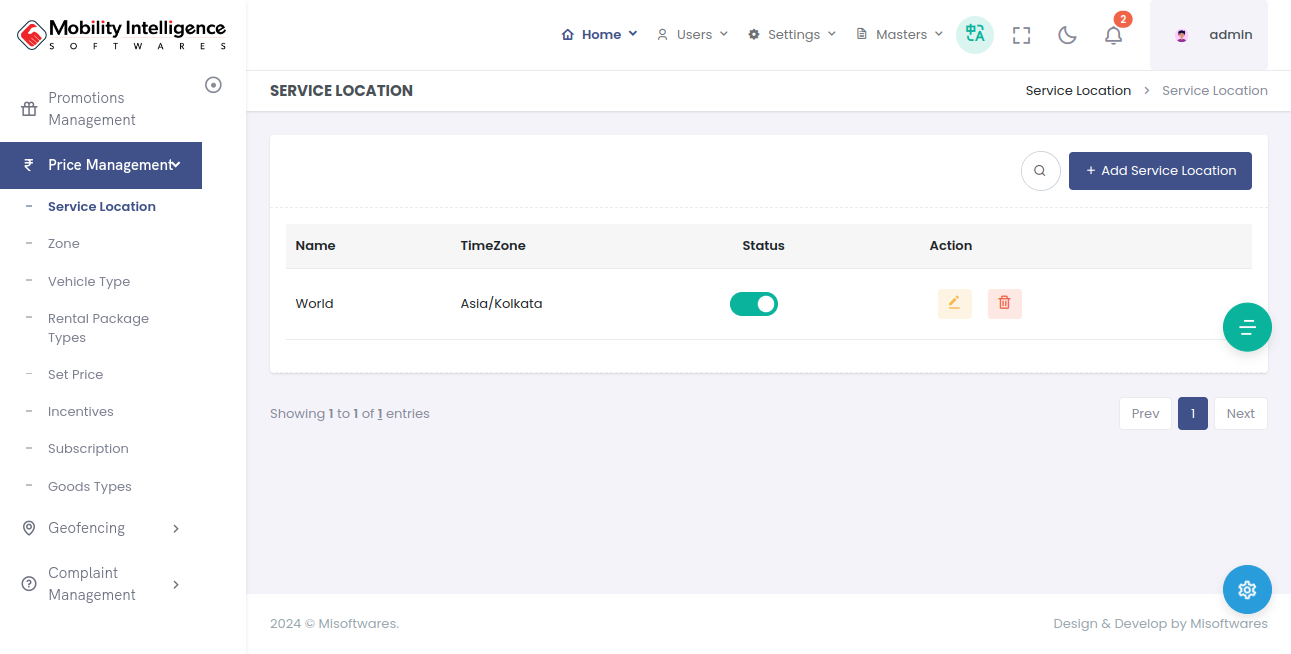
Task: Select Vehicle Type in sidebar
Action: pyautogui.click(x=89, y=282)
